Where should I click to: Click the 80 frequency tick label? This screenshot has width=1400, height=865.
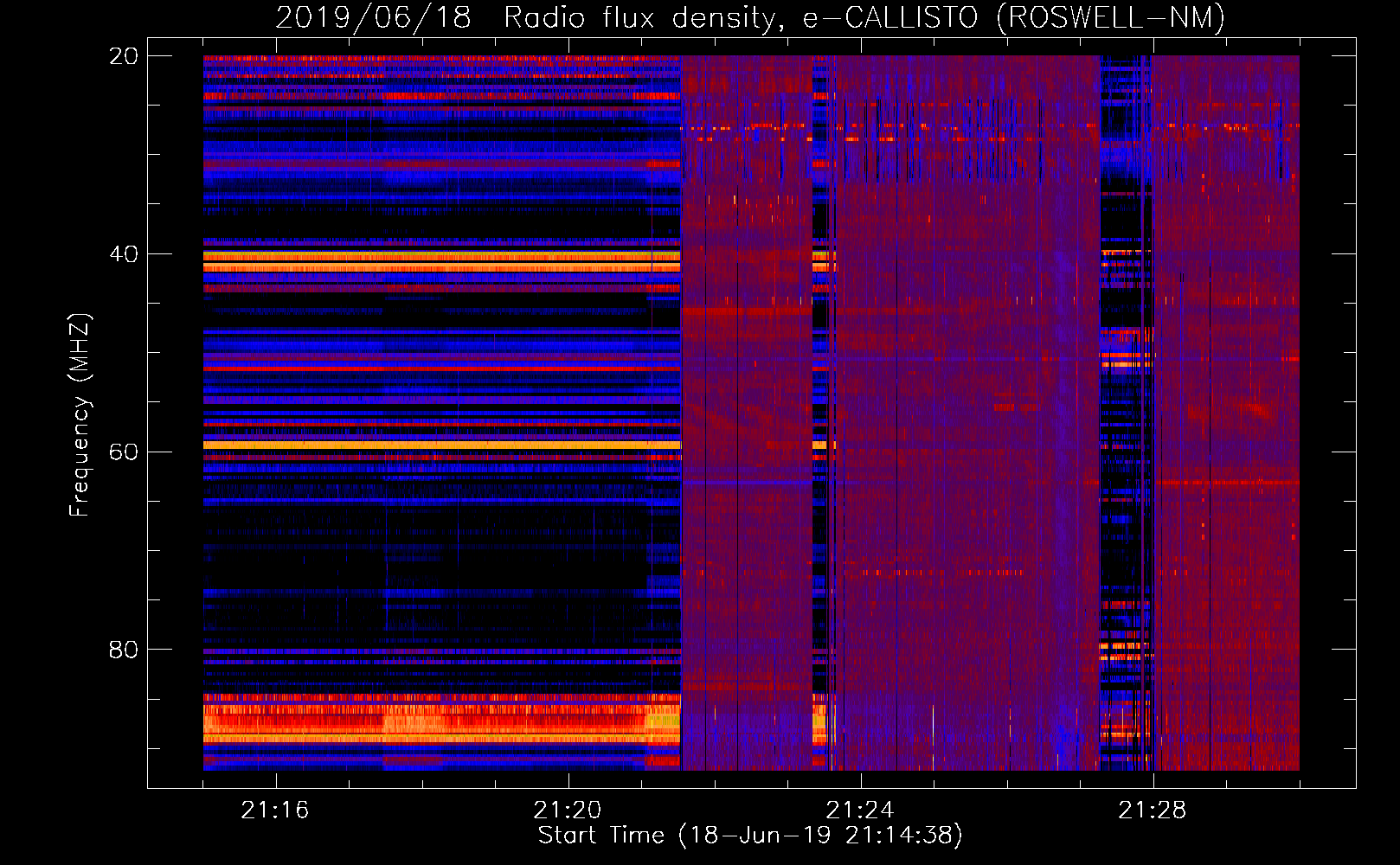point(124,650)
